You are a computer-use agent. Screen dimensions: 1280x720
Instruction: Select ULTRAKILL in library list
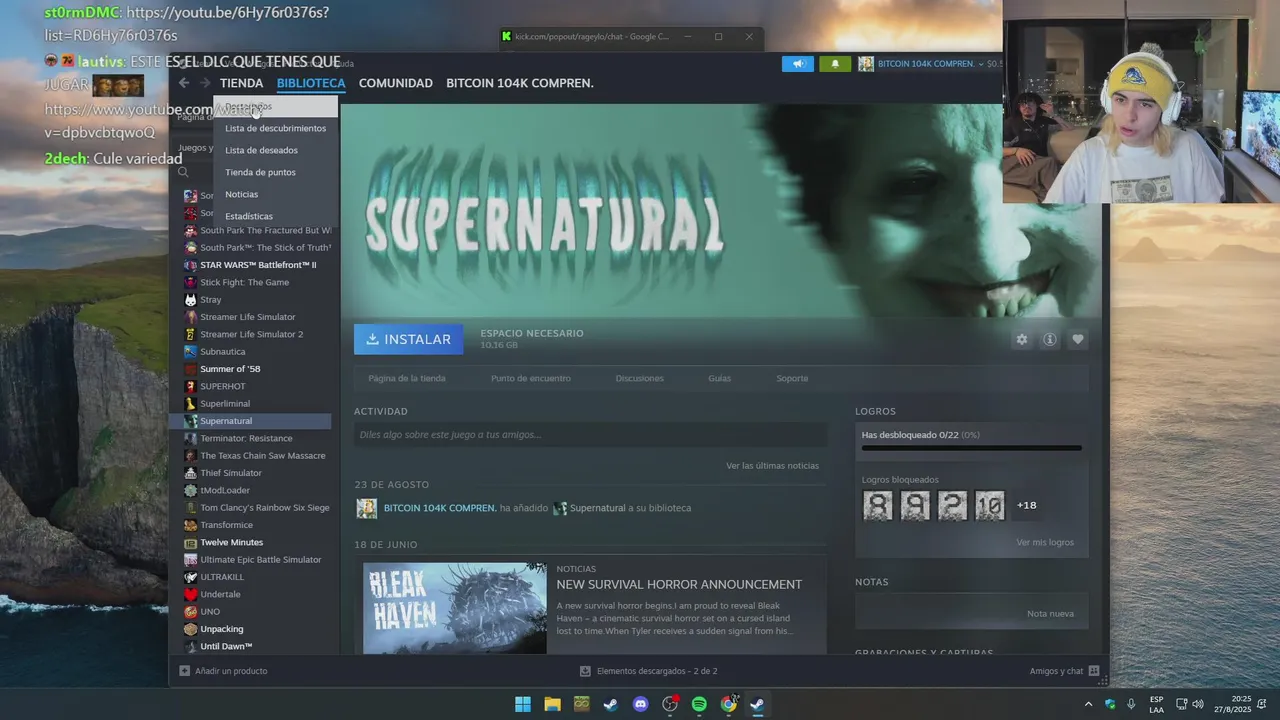point(222,577)
